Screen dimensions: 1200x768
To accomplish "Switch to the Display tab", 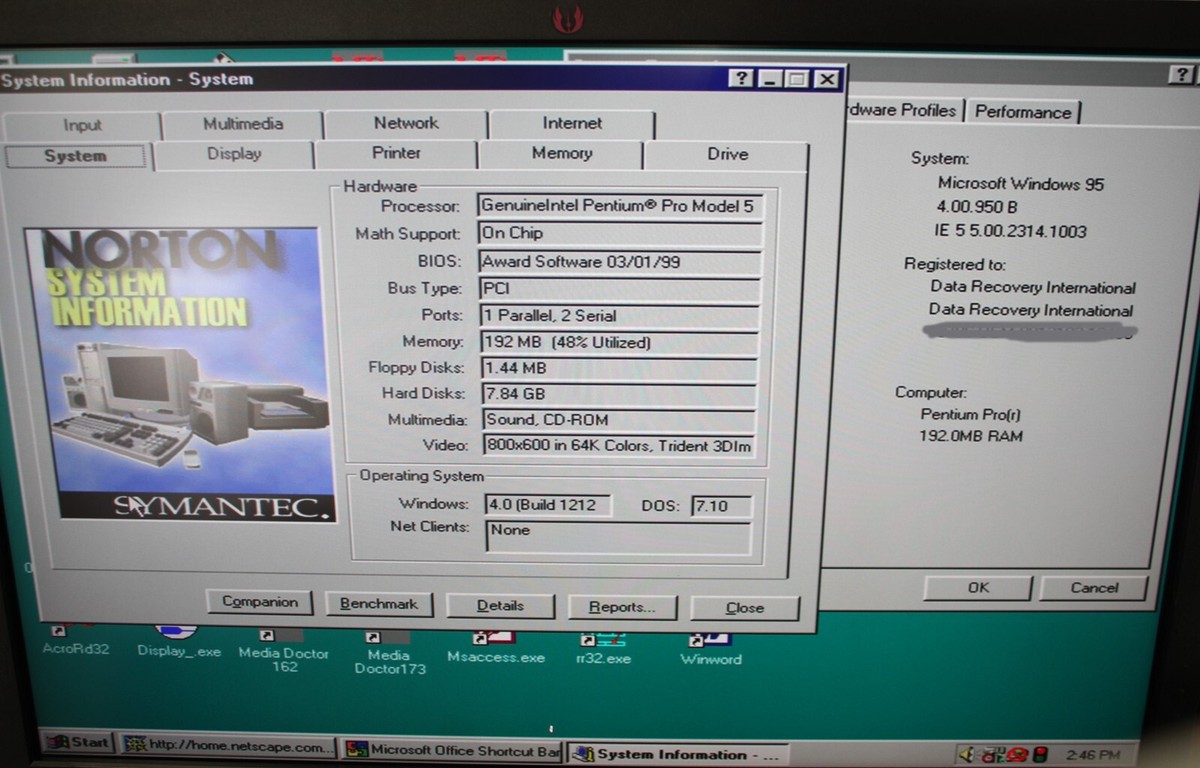I will pos(234,154).
